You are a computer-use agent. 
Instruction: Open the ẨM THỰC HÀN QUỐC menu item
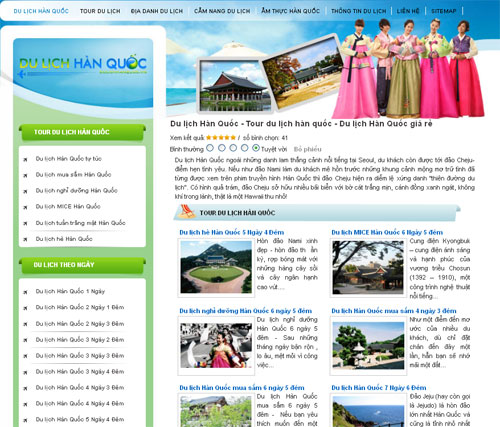click(290, 11)
